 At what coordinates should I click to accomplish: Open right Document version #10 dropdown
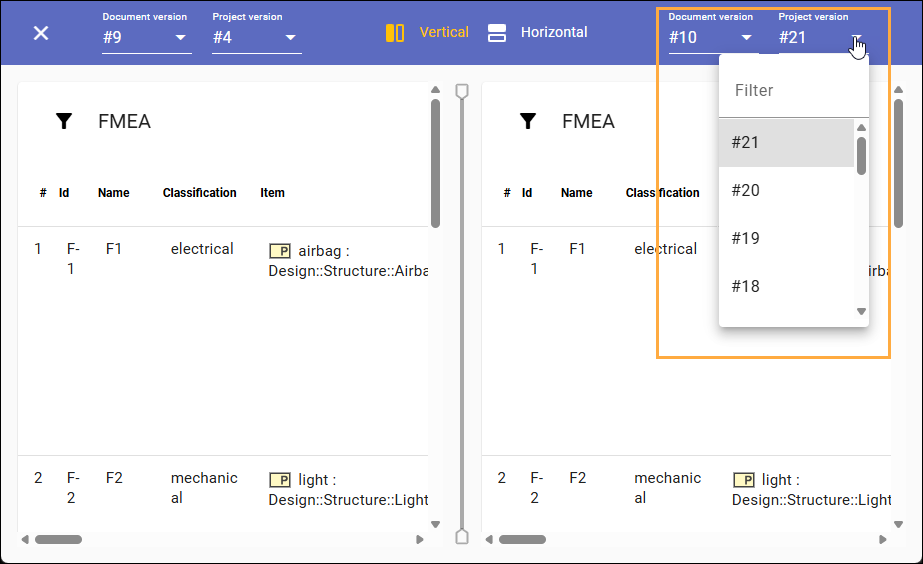click(711, 38)
